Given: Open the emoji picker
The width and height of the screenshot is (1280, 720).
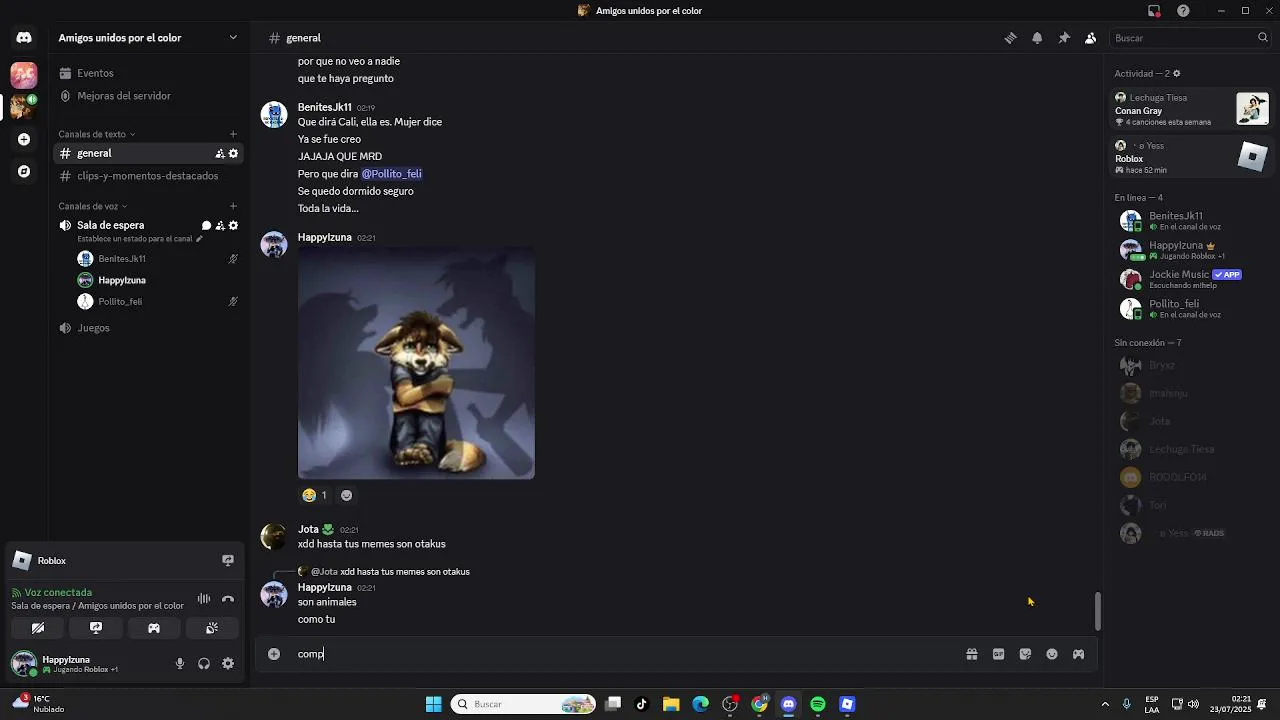Looking at the screenshot, I should [1052, 654].
